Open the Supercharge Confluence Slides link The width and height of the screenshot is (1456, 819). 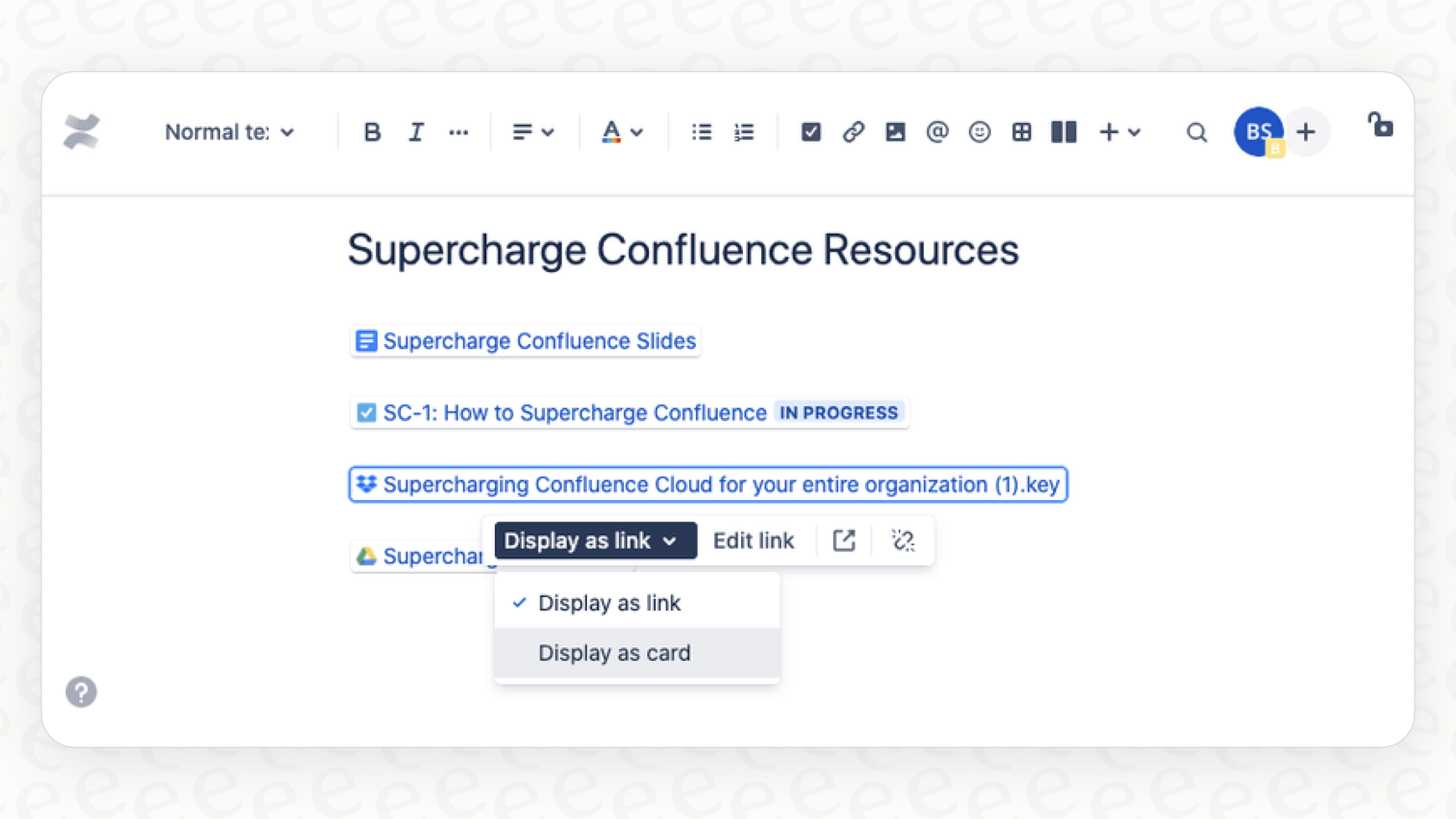pos(538,341)
